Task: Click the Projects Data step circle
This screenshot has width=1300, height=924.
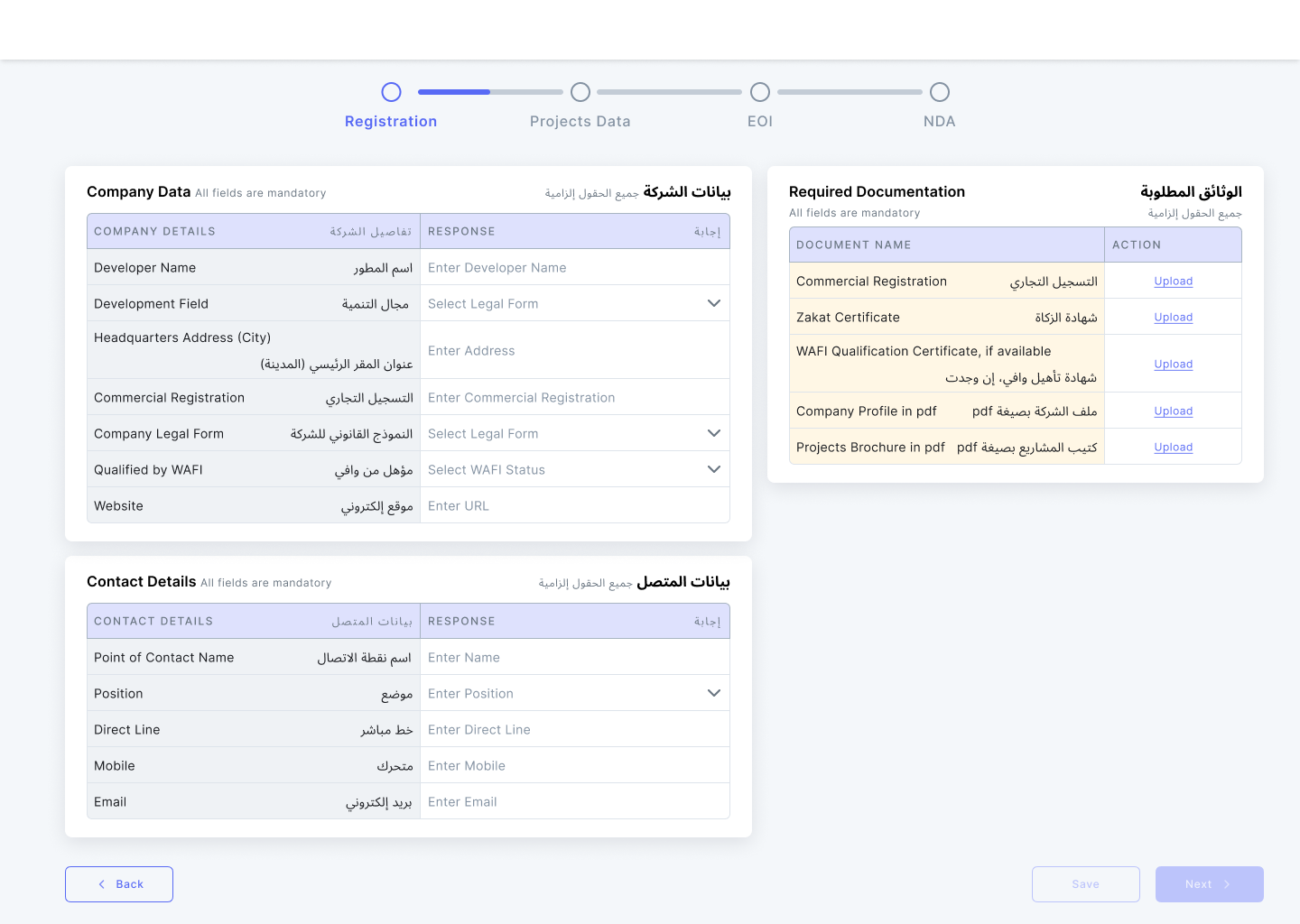Action: click(580, 91)
